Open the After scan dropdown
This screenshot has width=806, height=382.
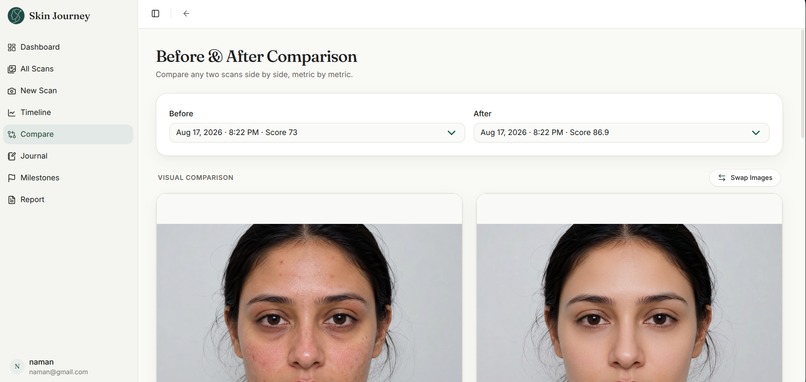[621, 133]
